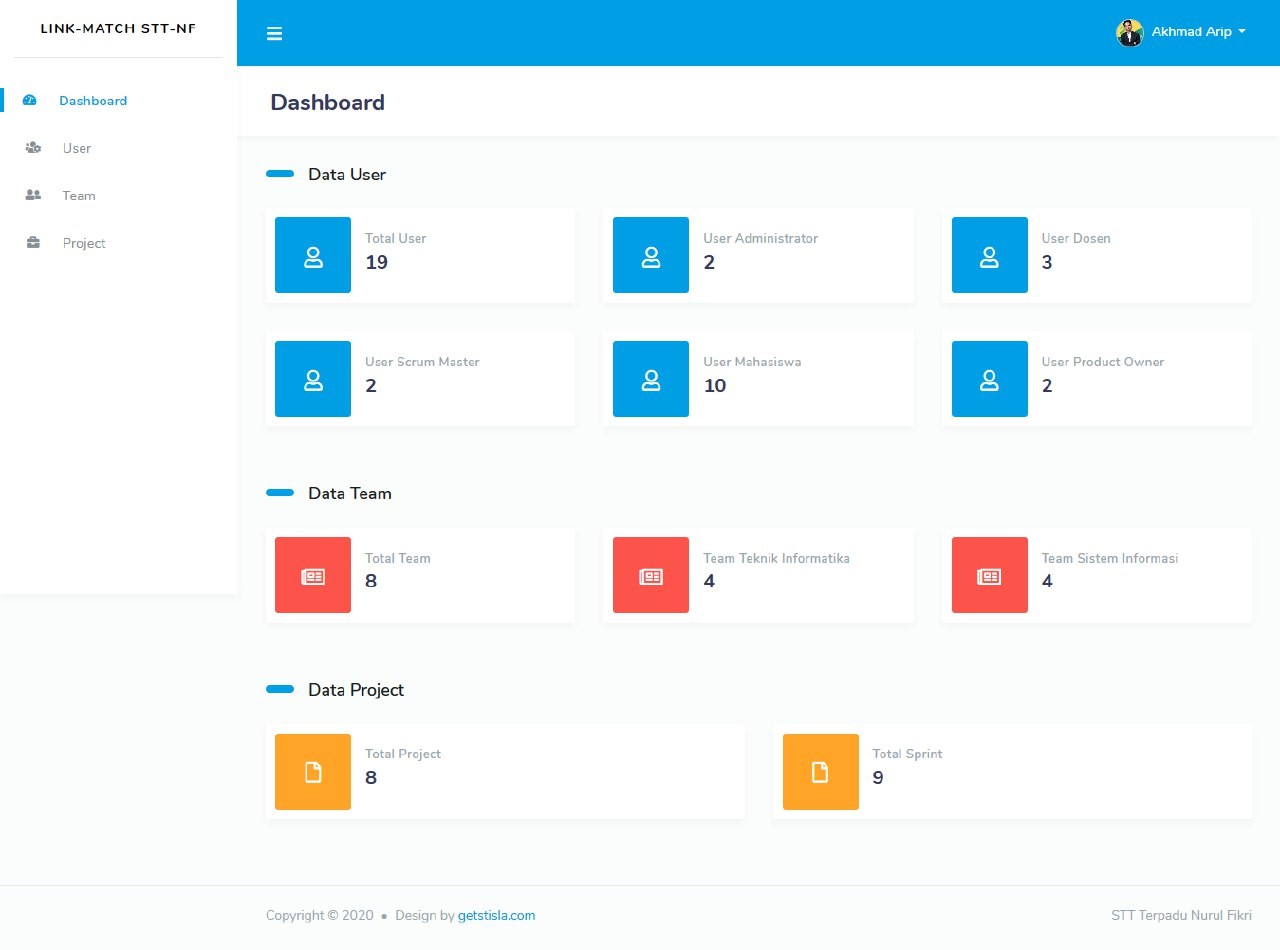Open the Akhmad Arip user dropdown
Screen dimensions: 1280x950
(x=1181, y=33)
